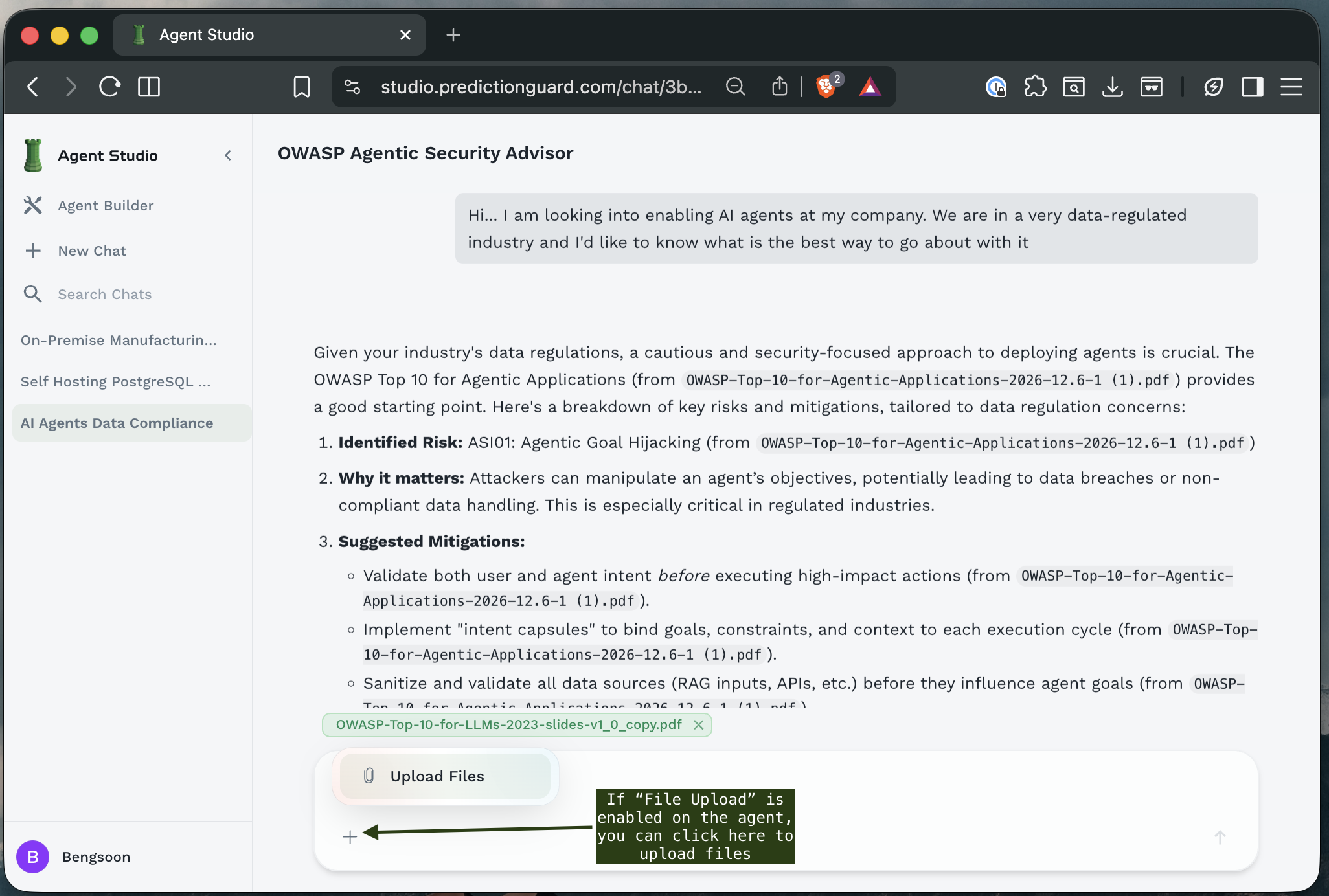Remove the attached OWASP slides PDF
Screen dimensions: 1329x896
pyautogui.click(x=699, y=725)
